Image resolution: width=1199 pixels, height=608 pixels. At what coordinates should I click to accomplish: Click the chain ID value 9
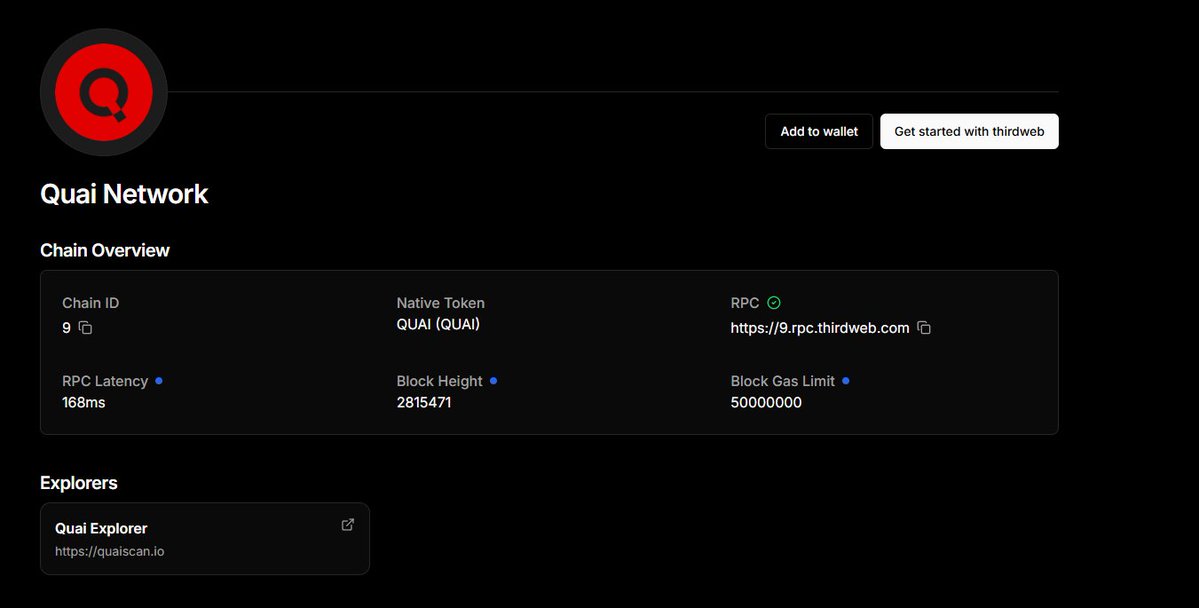pyautogui.click(x=67, y=328)
